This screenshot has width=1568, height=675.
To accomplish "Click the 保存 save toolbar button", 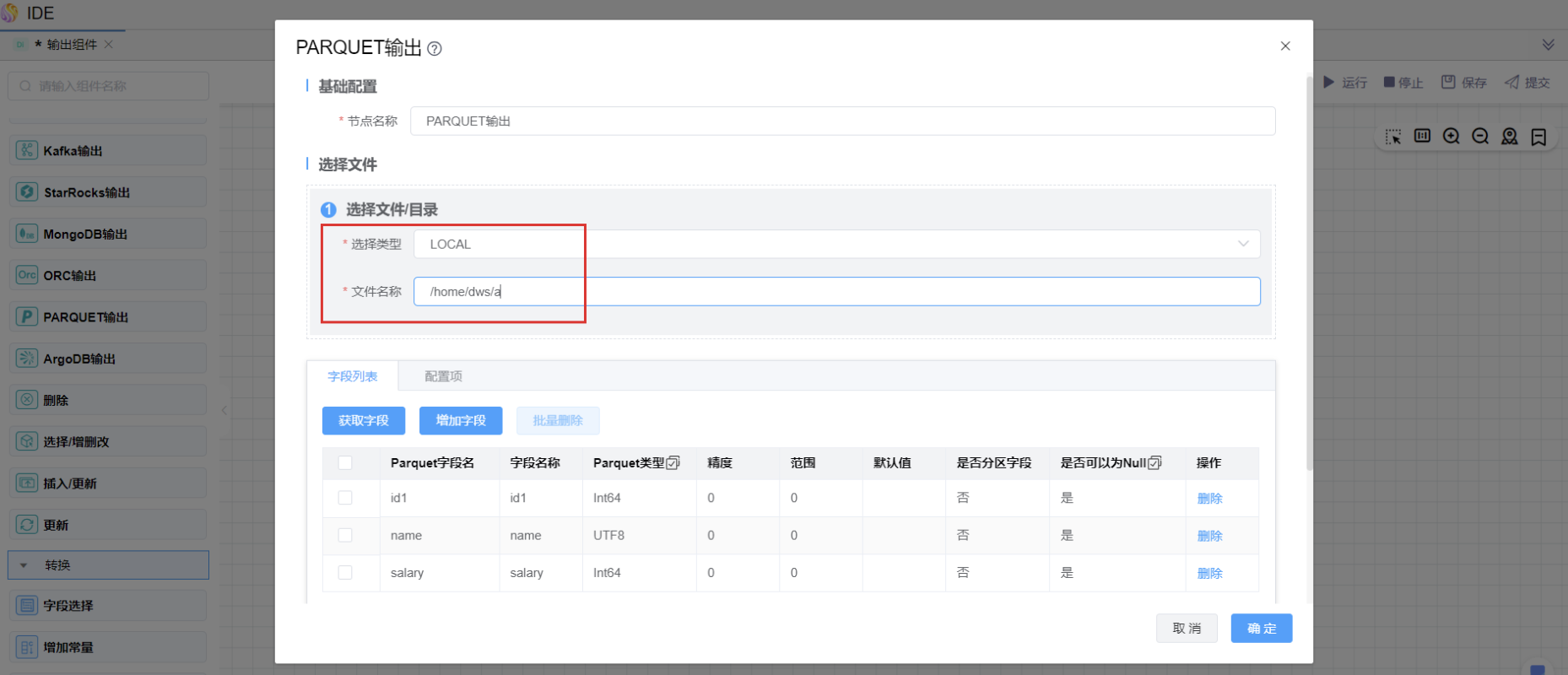I will pos(1464,83).
